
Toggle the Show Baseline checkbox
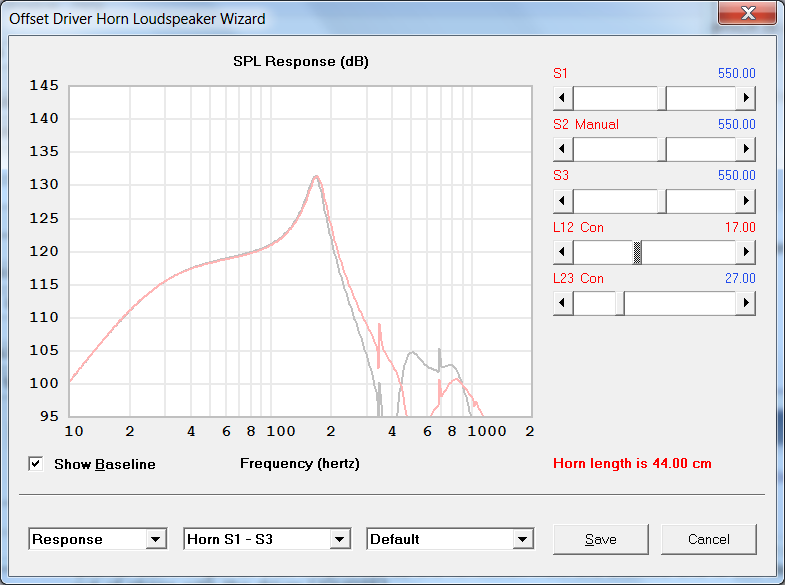click(x=36, y=464)
